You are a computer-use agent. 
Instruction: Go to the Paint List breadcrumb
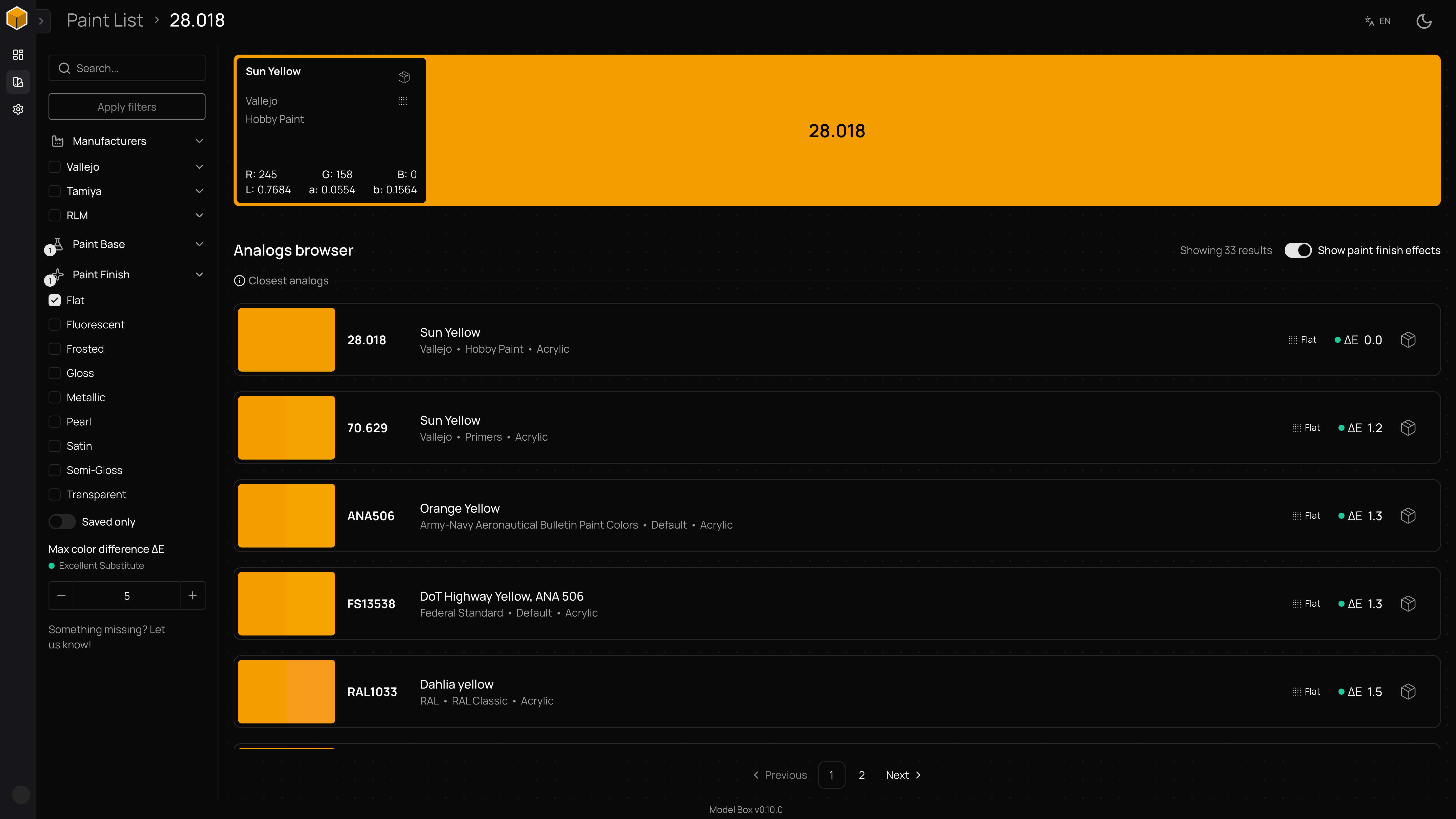[x=105, y=20]
